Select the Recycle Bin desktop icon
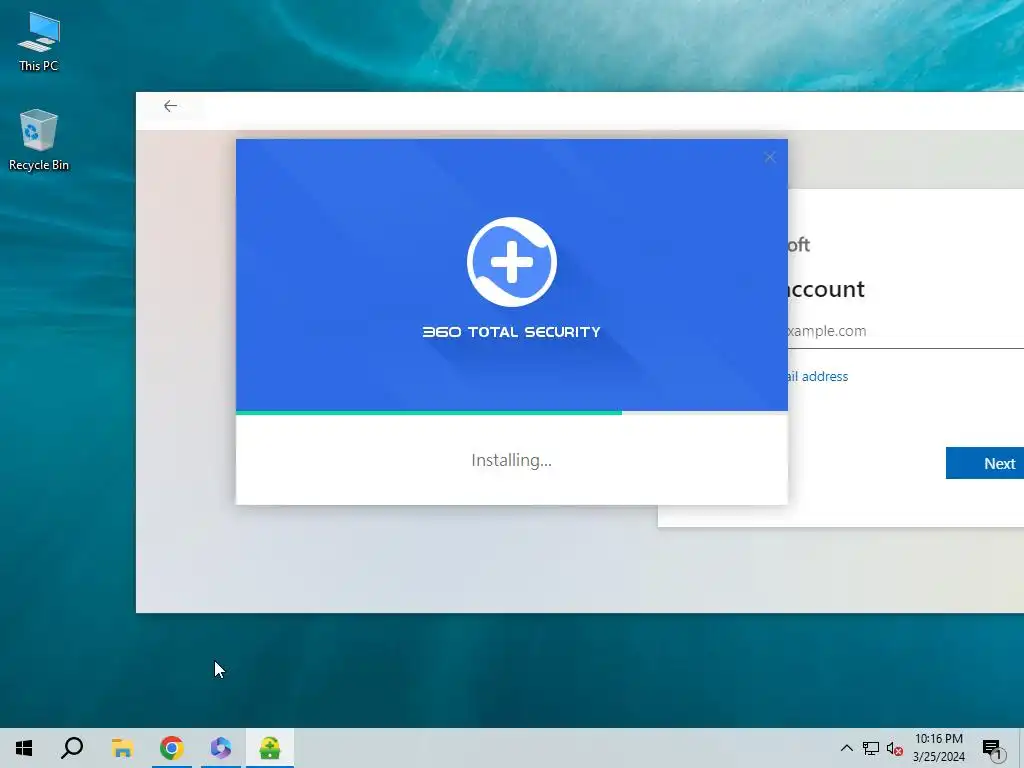 39,140
